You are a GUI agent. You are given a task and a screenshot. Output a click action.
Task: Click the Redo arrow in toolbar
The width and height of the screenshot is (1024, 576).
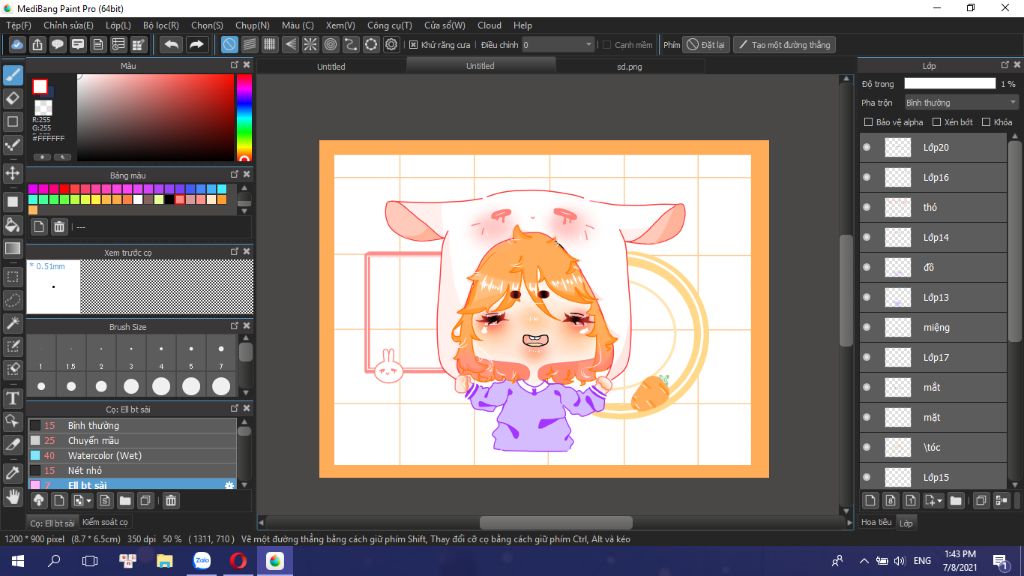pos(196,44)
